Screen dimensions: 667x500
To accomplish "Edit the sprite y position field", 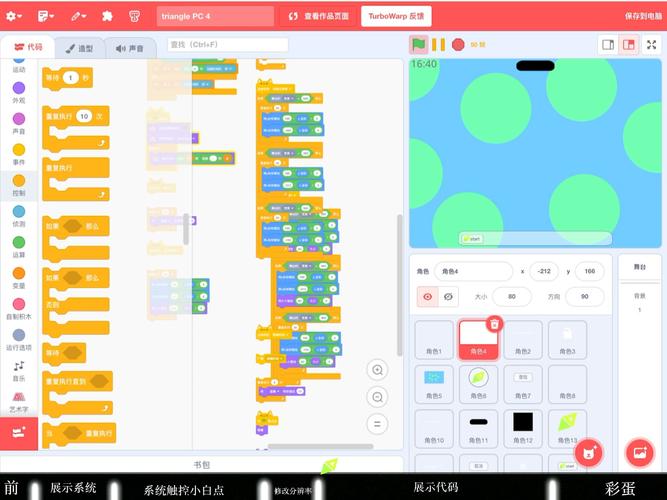I will click(589, 271).
